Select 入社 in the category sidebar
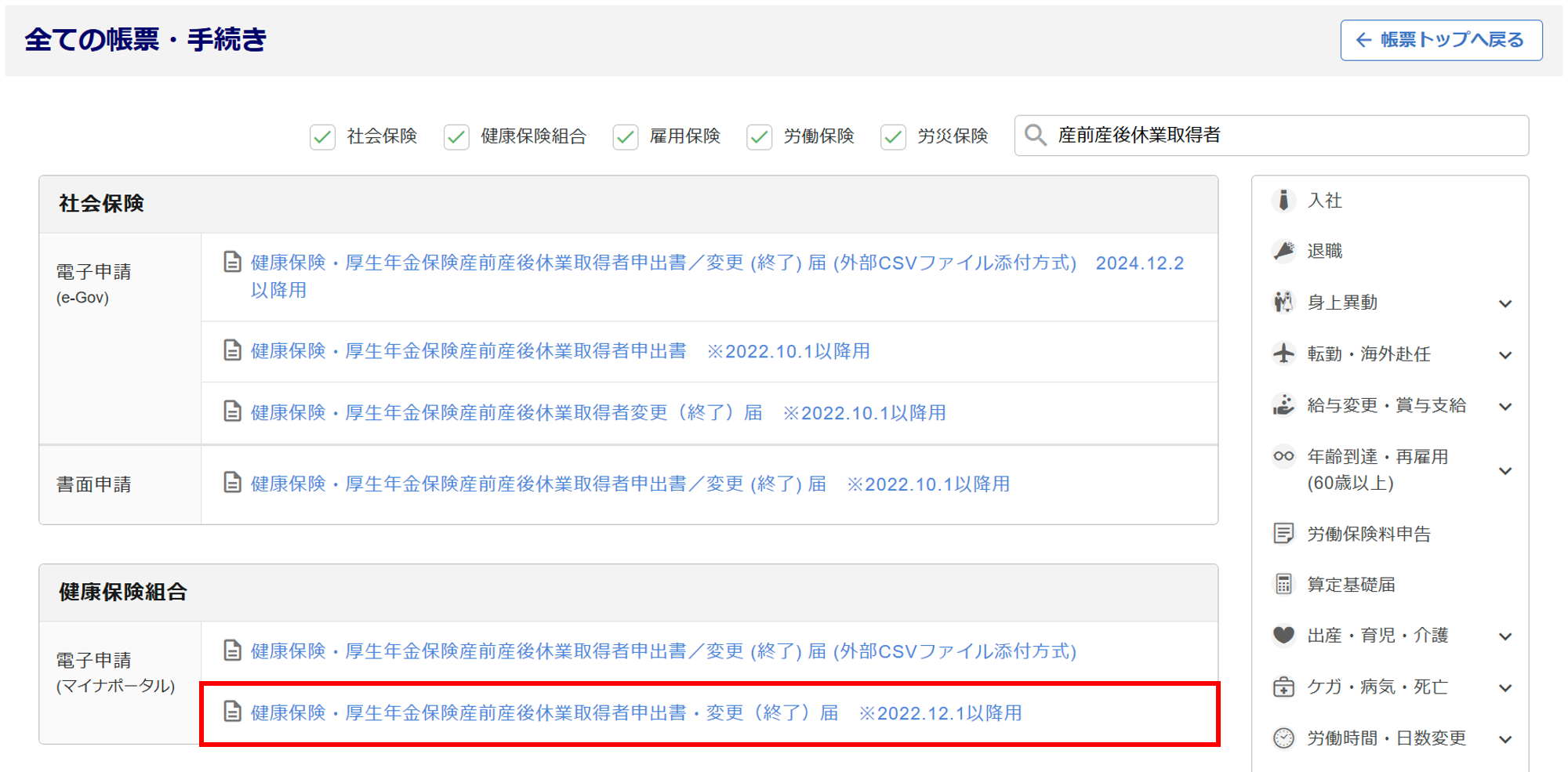Viewport: 1568px width, 772px height. pos(1325,201)
